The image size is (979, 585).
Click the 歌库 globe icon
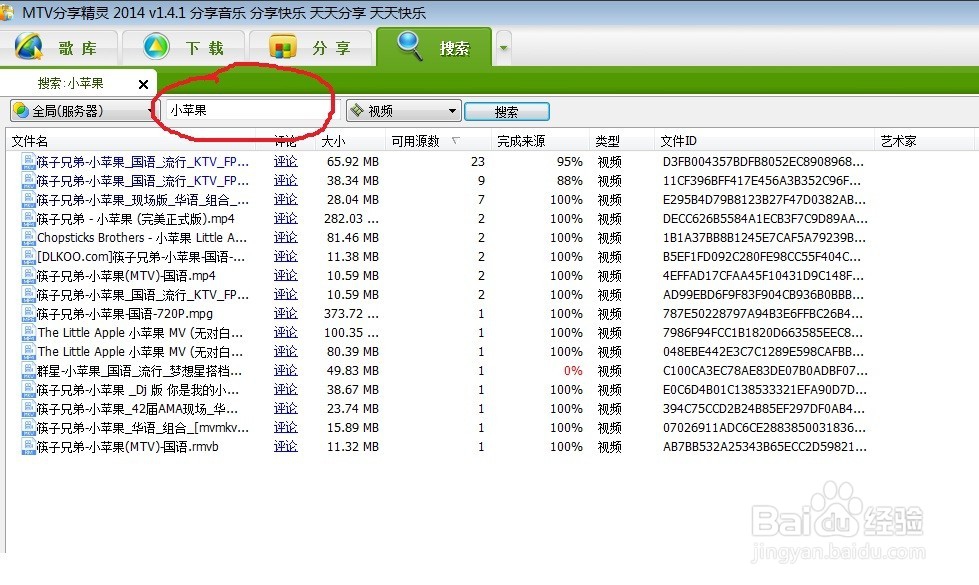[29, 47]
